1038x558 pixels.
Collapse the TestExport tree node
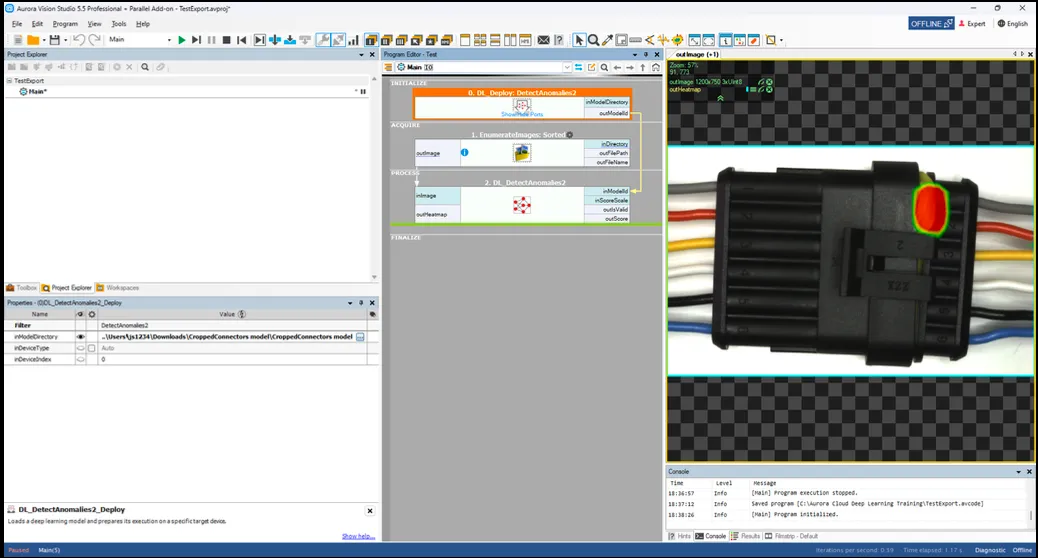9,81
